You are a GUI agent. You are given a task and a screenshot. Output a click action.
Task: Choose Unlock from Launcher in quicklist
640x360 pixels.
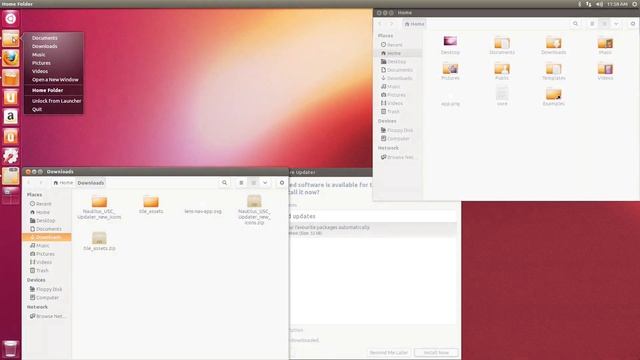[56, 101]
